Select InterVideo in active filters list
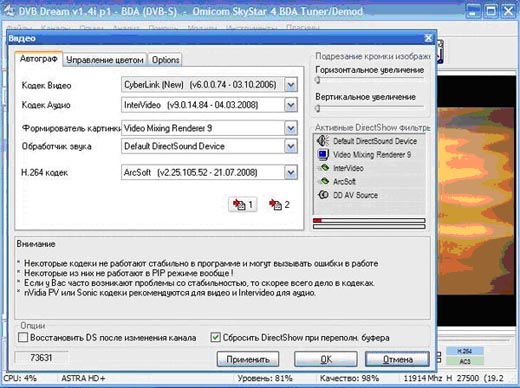This screenshot has width=520, height=388. (x=348, y=168)
